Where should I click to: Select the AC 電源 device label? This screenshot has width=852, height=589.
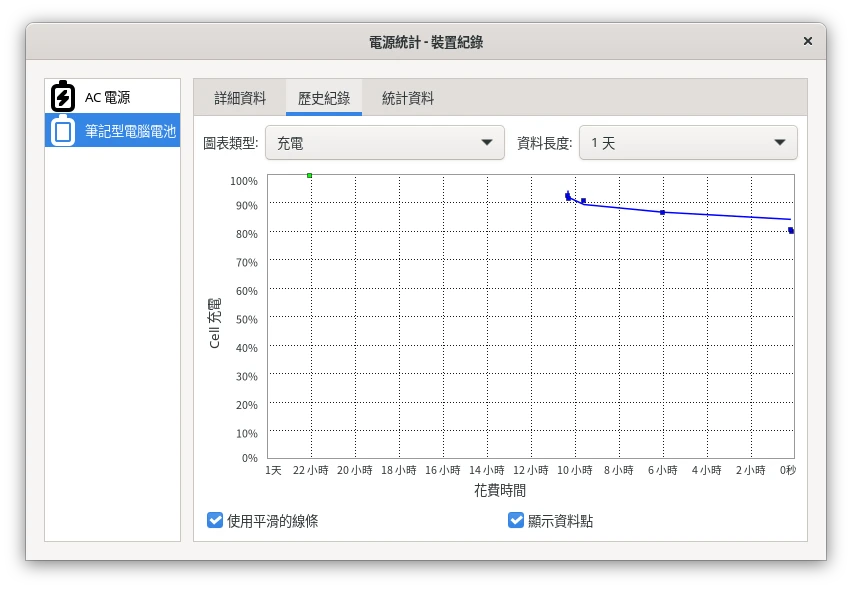(107, 97)
